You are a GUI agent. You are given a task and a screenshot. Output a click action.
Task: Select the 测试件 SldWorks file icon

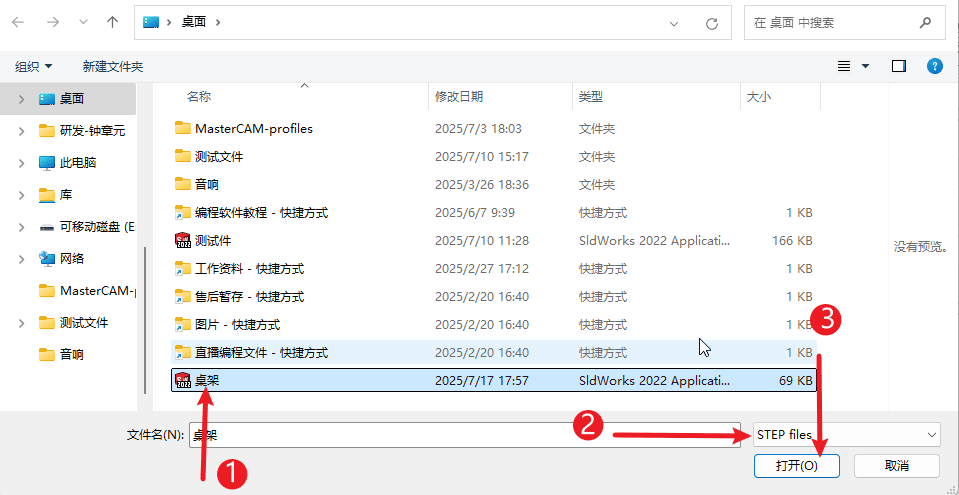tap(182, 241)
